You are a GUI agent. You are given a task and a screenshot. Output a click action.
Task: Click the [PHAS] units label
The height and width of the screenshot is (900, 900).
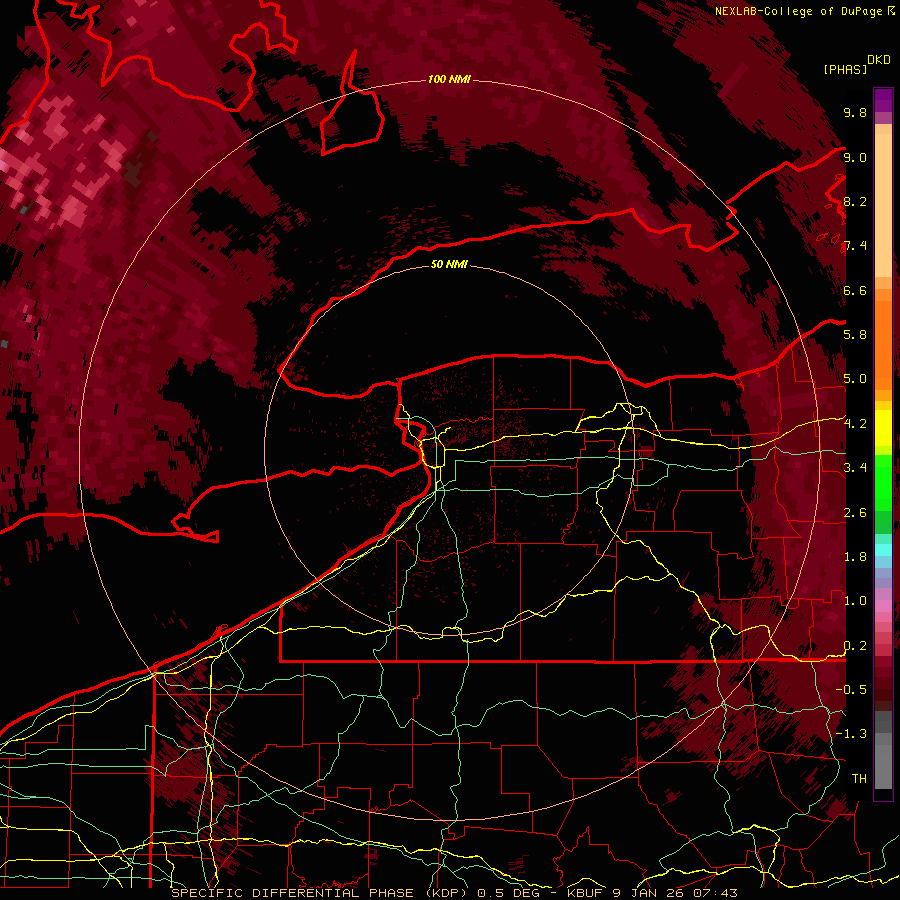845,70
